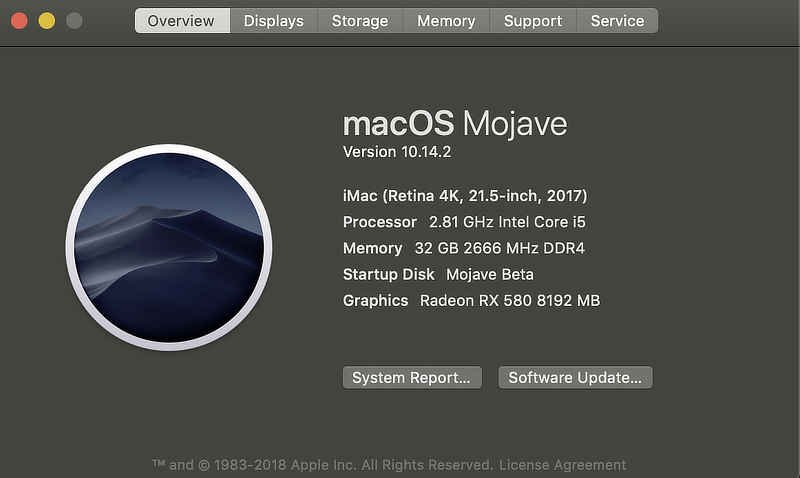800x478 pixels.
Task: Open the Support tab
Action: tap(533, 21)
